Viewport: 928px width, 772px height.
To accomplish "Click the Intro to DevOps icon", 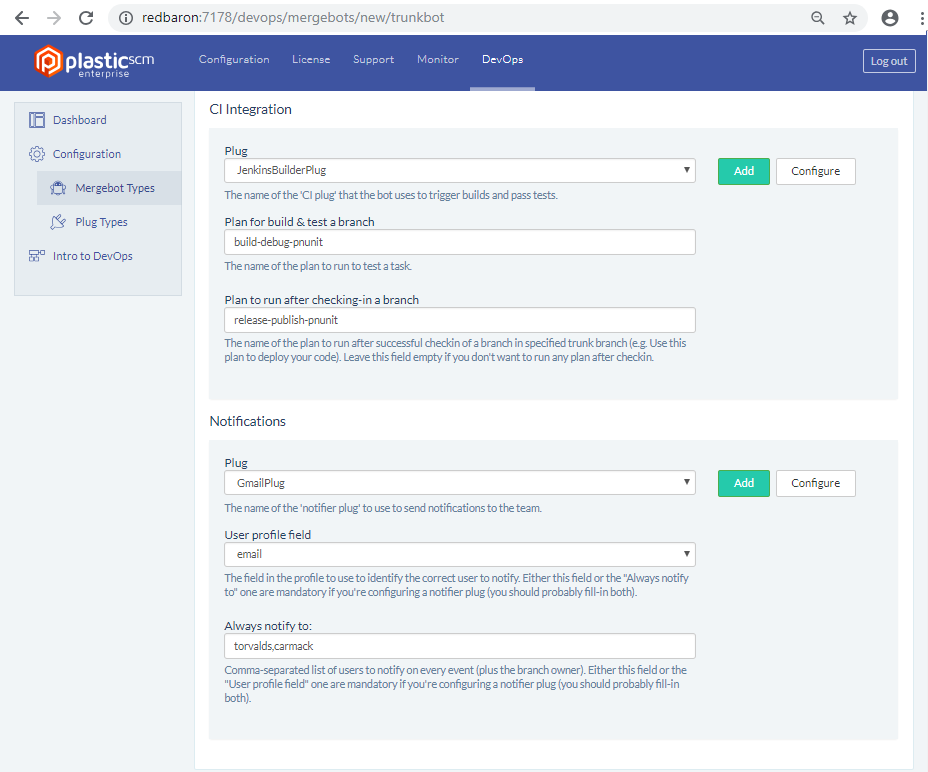I will 37,256.
